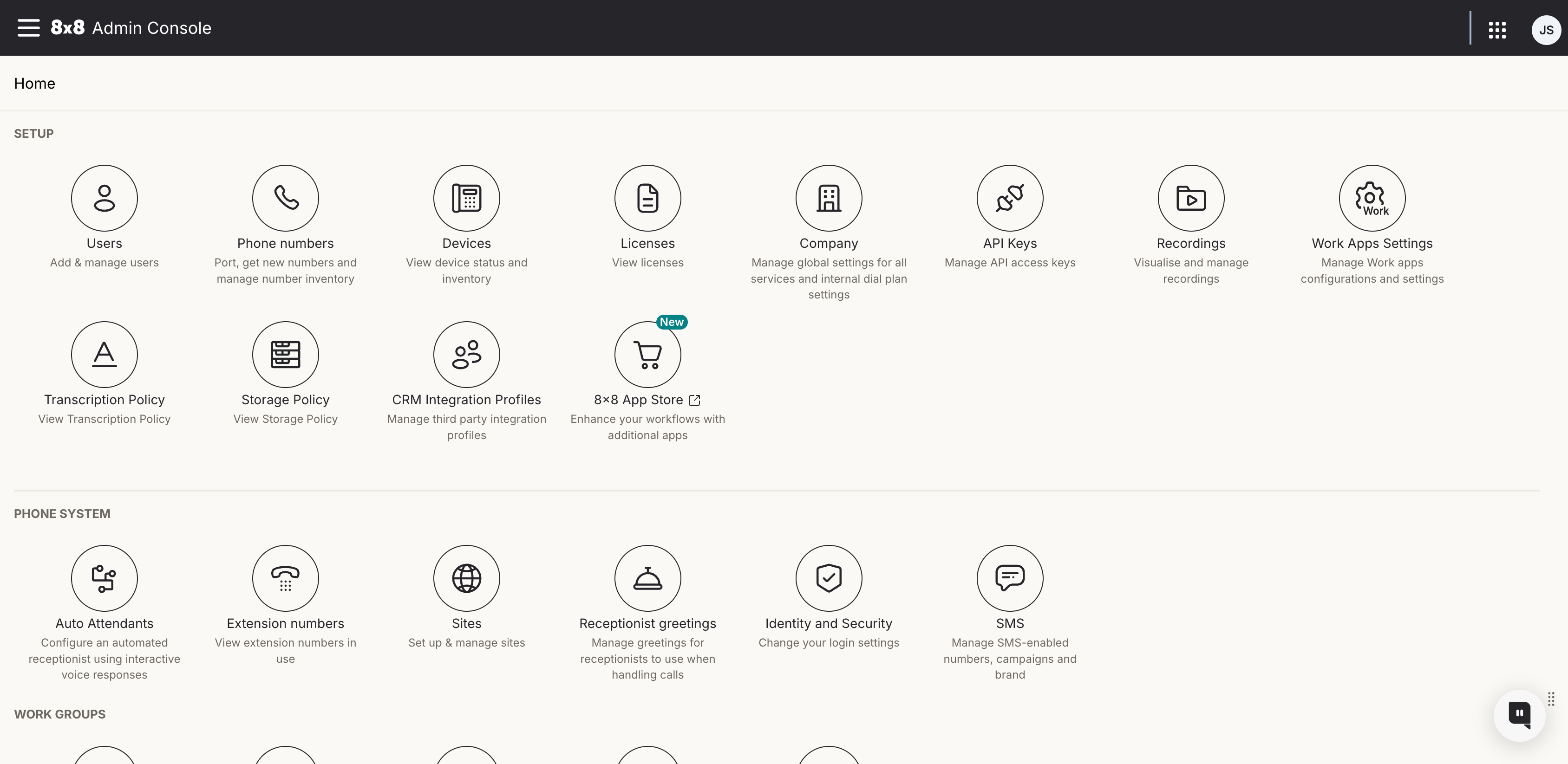Click the 8x8 App Store label
Viewport: 1568px width, 764px height.
(639, 400)
